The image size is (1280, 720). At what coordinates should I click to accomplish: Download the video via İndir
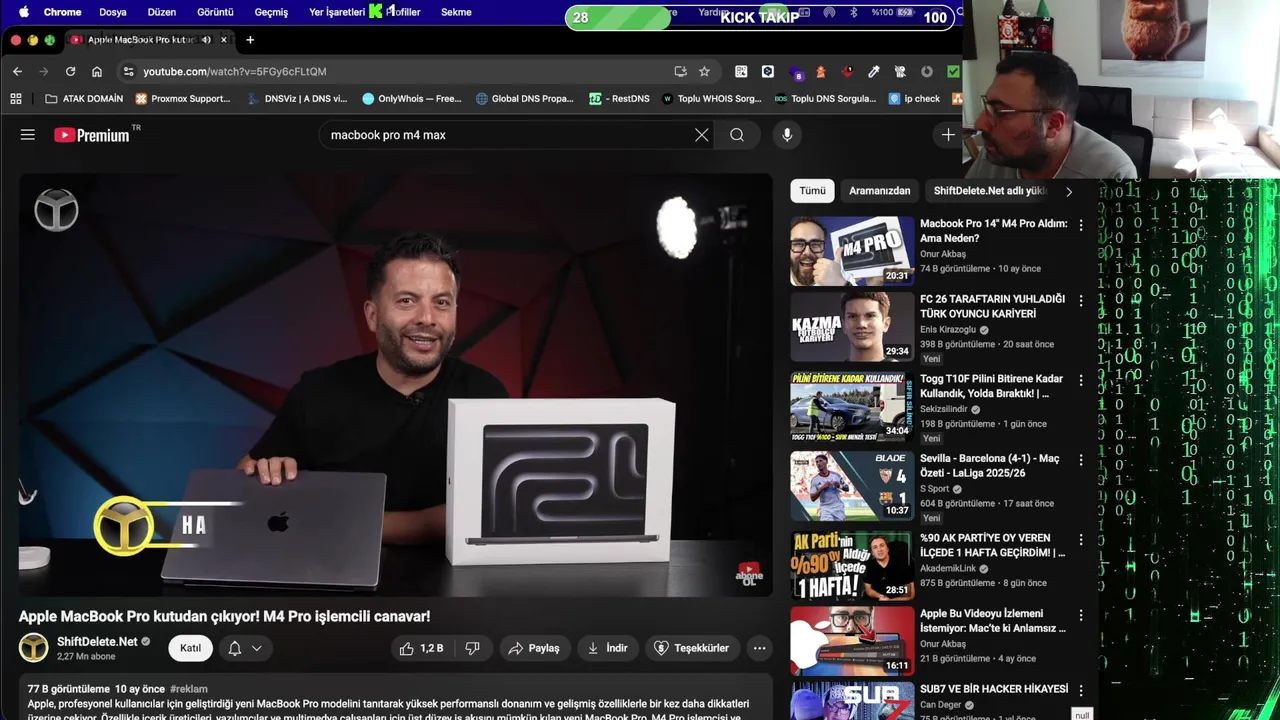[x=608, y=648]
